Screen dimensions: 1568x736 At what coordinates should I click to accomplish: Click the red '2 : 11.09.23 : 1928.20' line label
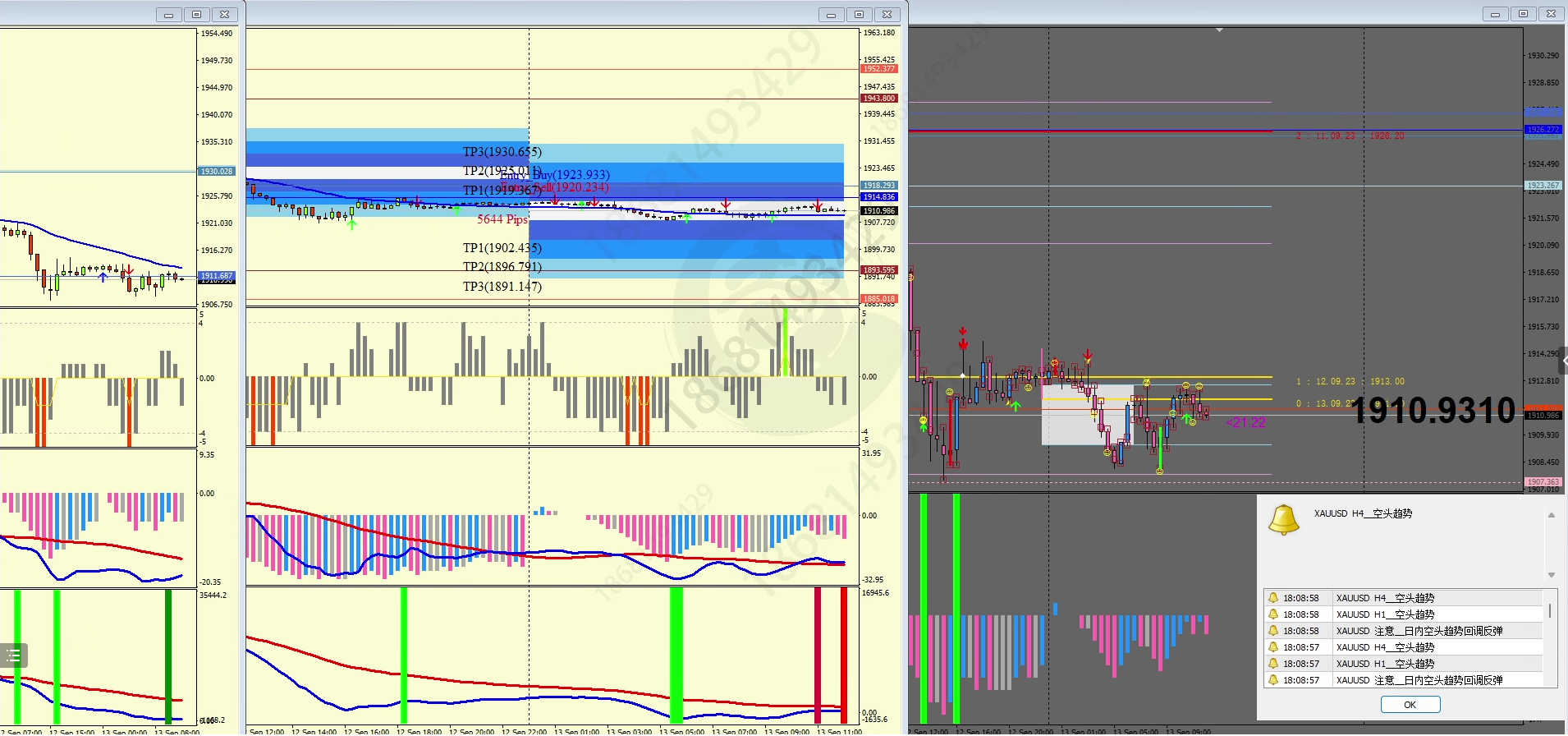[x=1350, y=136]
